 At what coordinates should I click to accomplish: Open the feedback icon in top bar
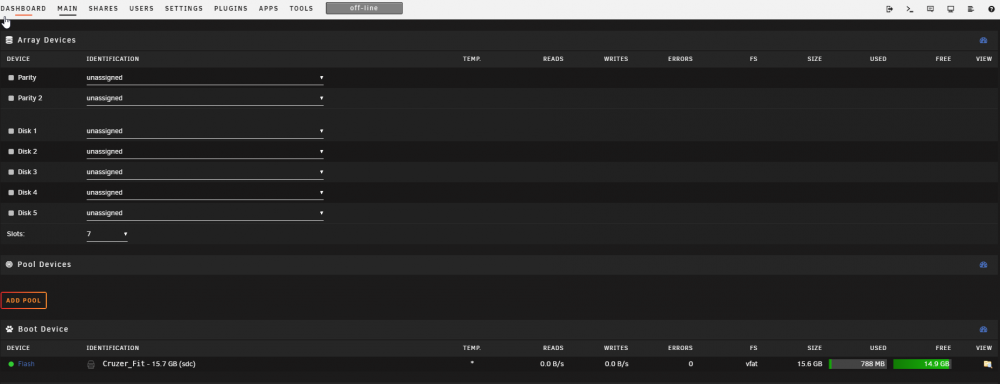coord(930,9)
